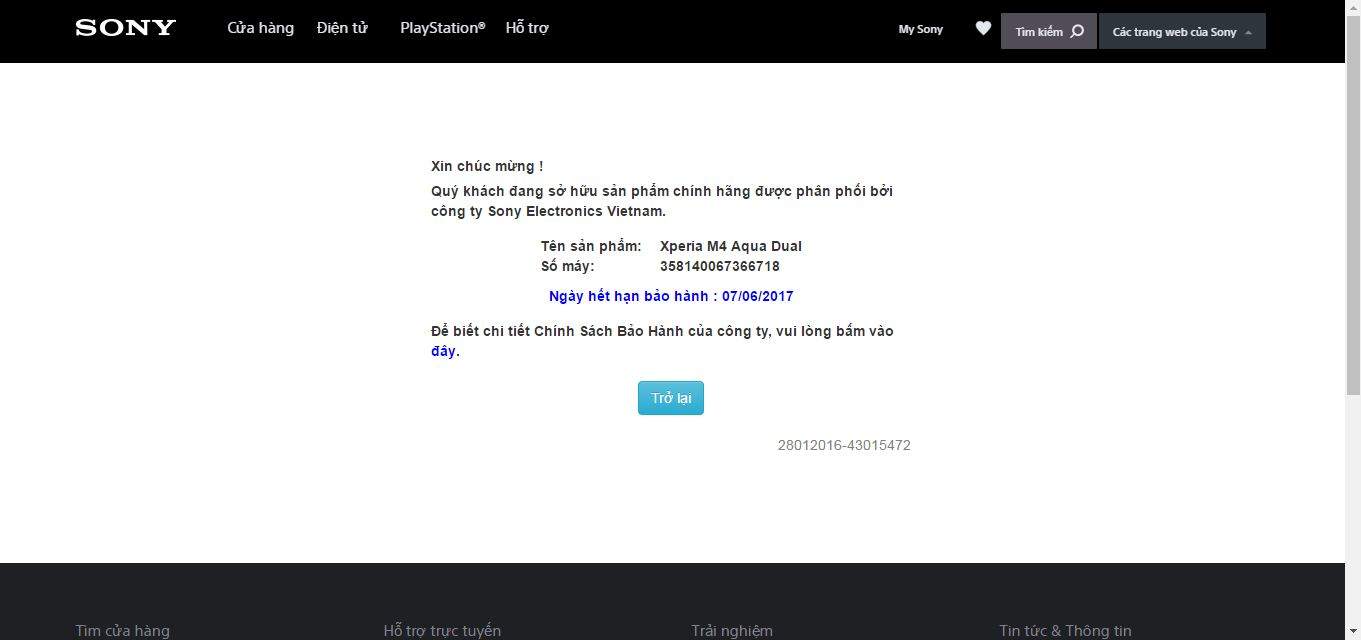The width and height of the screenshot is (1361, 640).
Task: Open the heart favorites icon
Action: (x=983, y=28)
